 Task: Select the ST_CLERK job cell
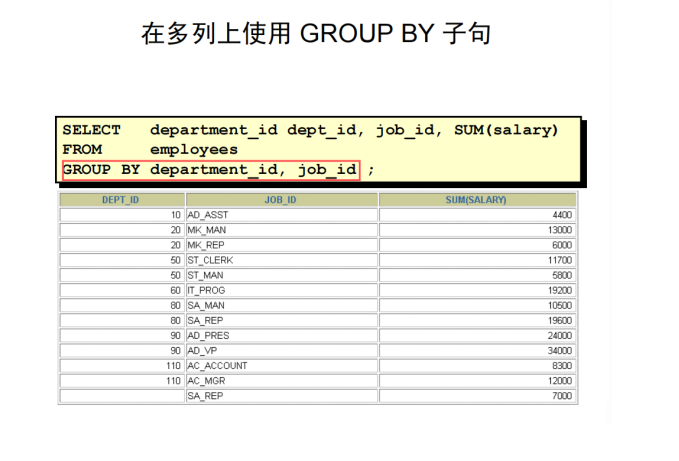point(281,260)
